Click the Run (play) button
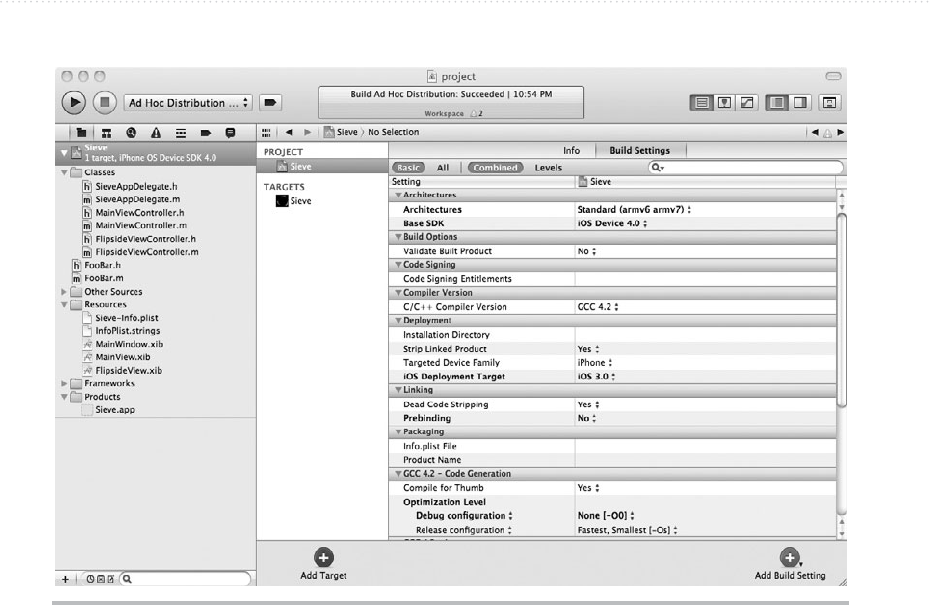This screenshot has height=605, width=929. [x=73, y=103]
